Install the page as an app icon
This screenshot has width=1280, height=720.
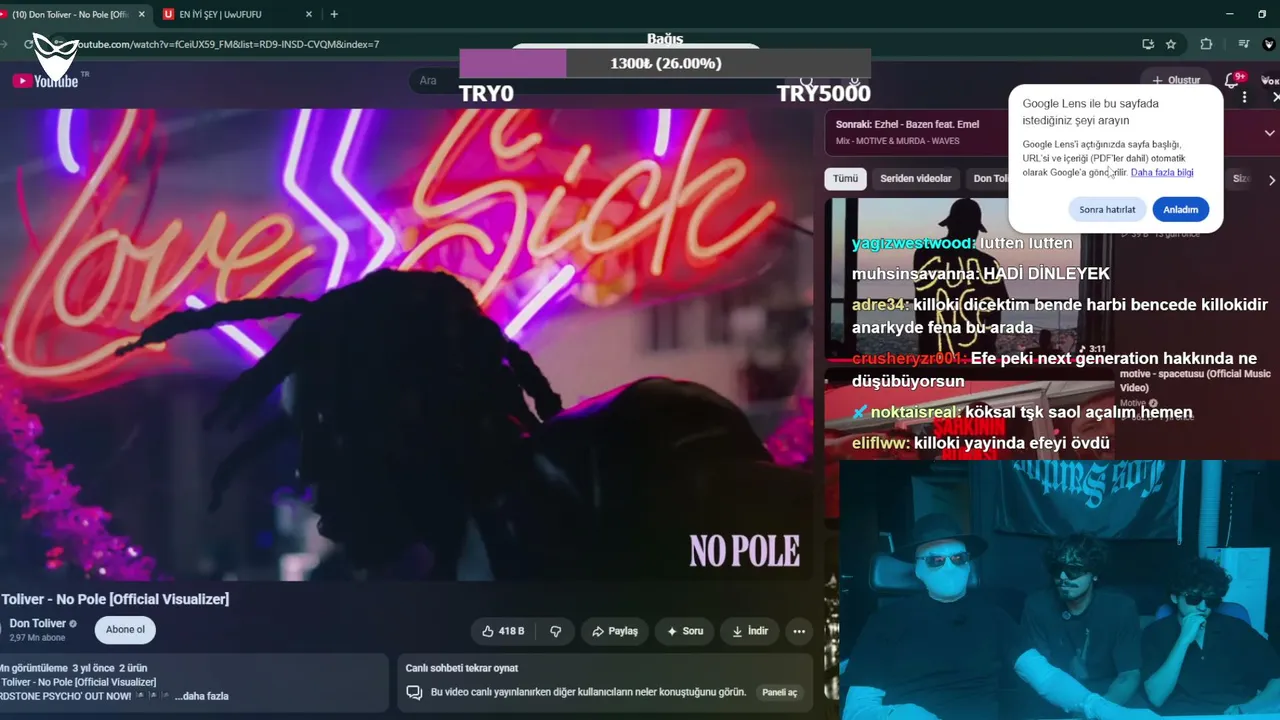pos(1148,44)
